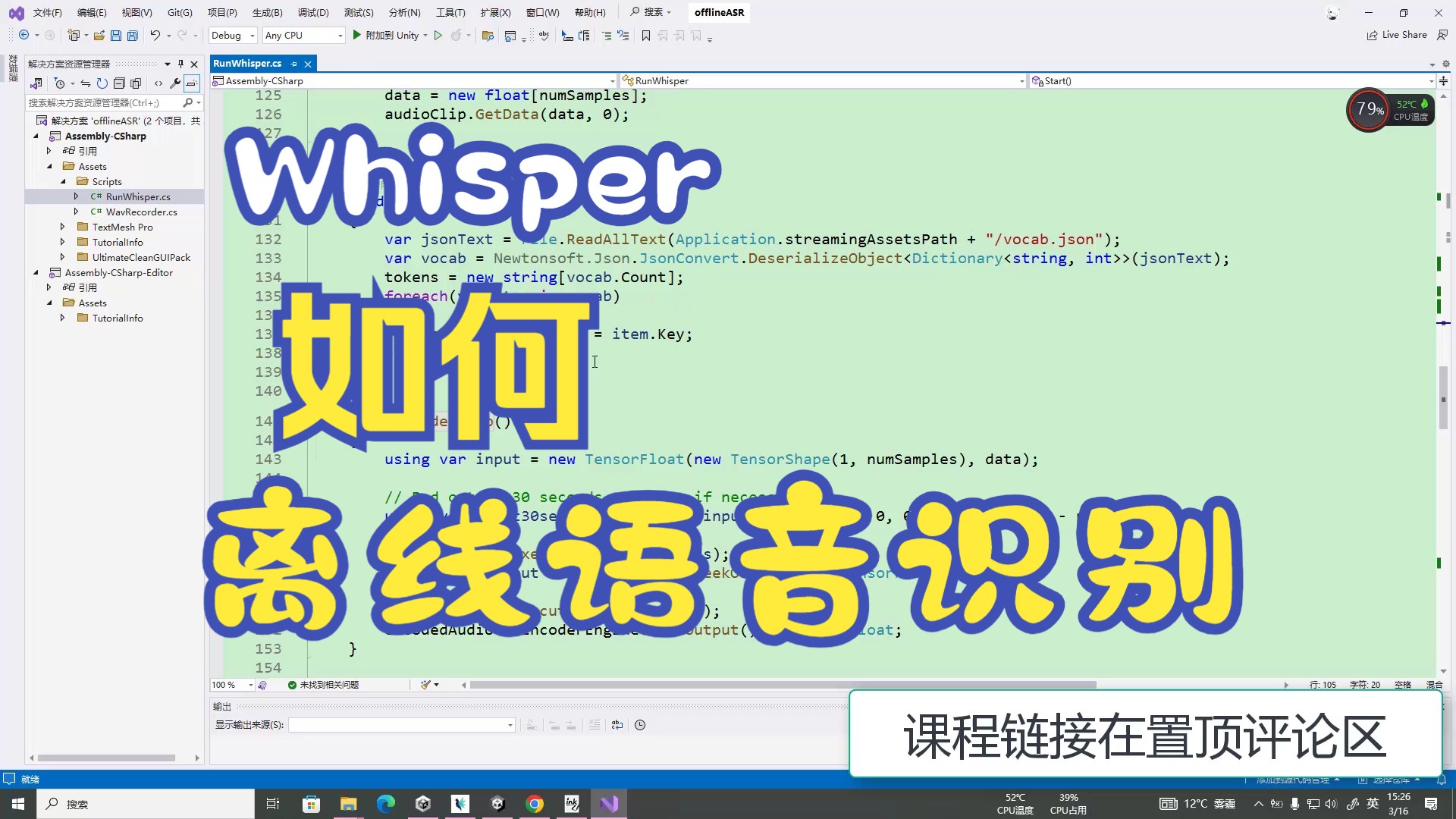Open the 调试(D) menu

coord(312,12)
